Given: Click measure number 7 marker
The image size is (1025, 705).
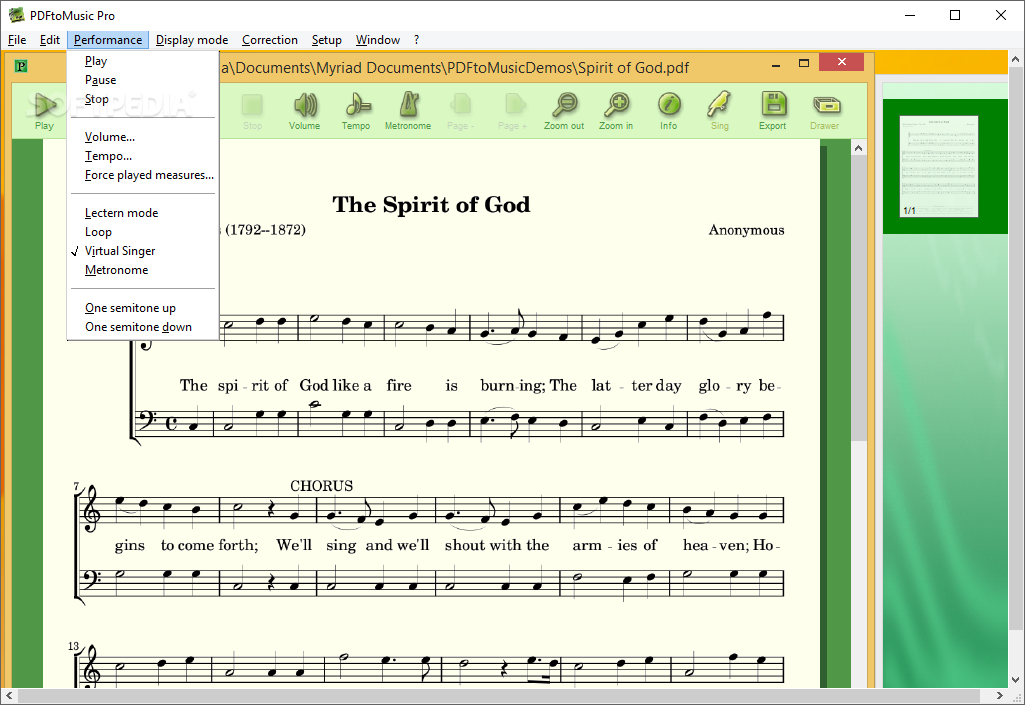Looking at the screenshot, I should [x=76, y=487].
